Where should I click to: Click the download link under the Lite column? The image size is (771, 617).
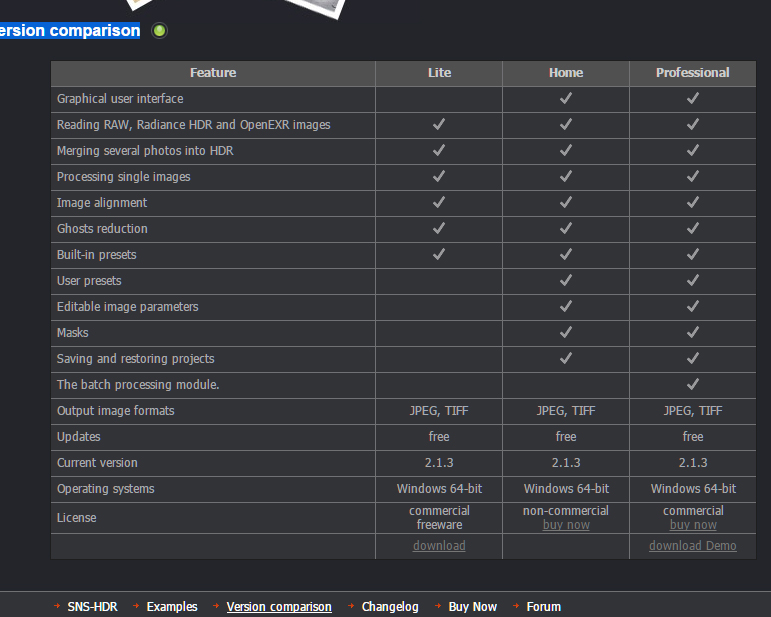[439, 546]
